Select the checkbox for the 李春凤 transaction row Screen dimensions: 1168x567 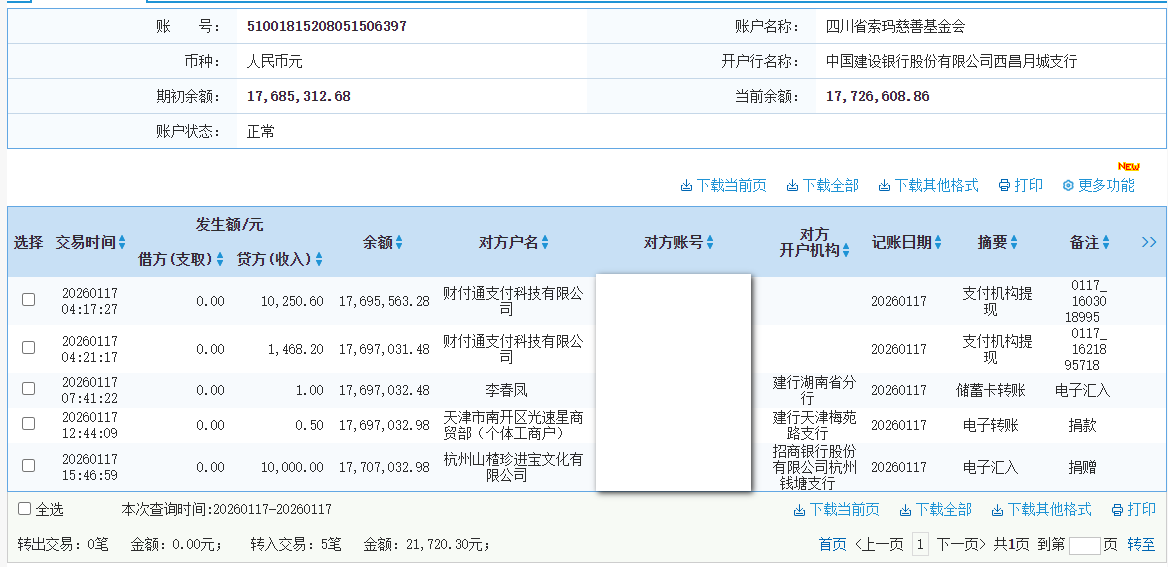click(29, 389)
